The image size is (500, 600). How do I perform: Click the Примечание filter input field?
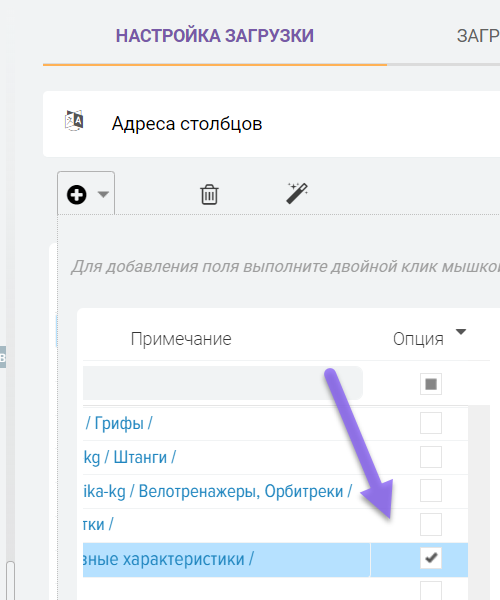pos(223,383)
